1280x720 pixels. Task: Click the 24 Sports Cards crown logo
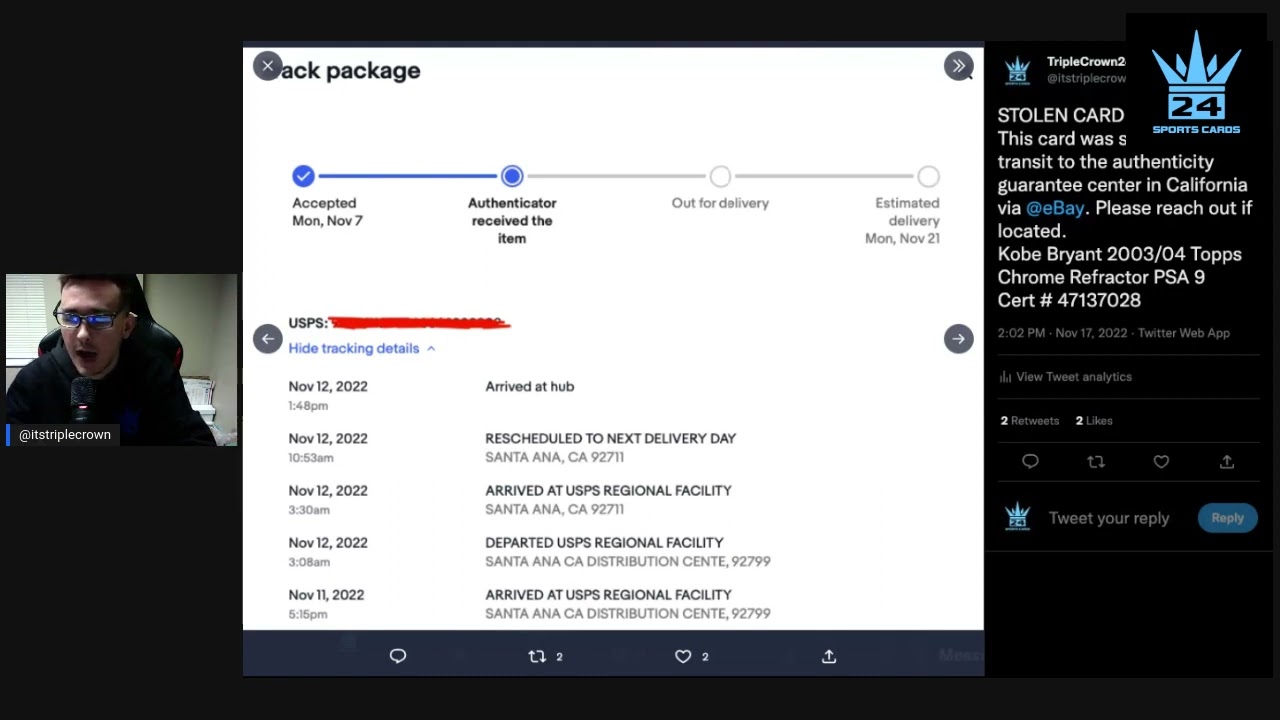point(1196,82)
